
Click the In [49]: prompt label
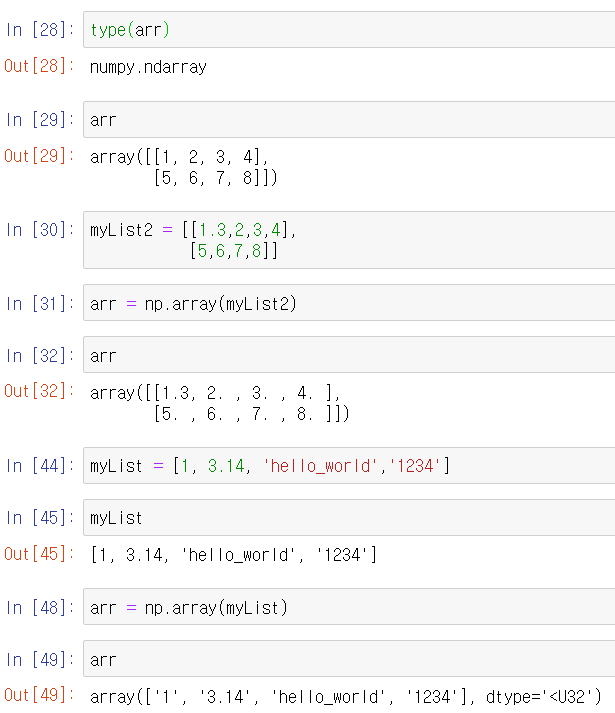(40, 659)
